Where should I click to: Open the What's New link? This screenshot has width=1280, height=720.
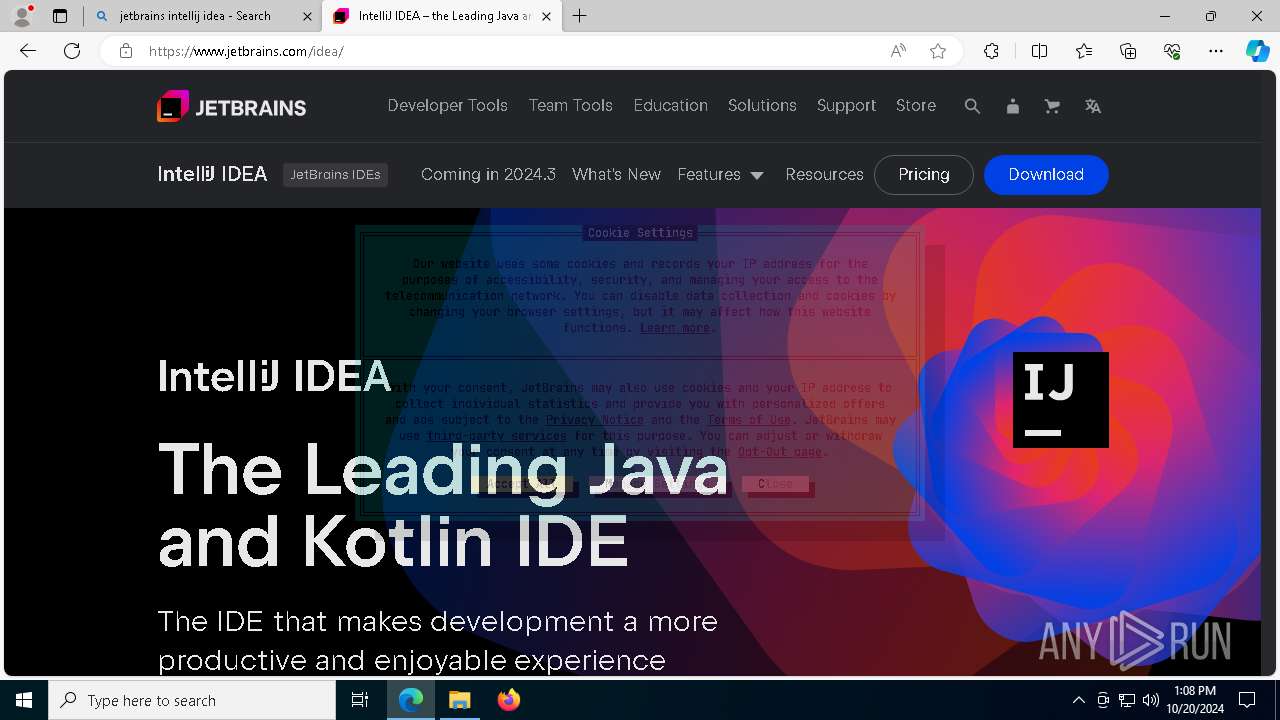[x=616, y=175]
